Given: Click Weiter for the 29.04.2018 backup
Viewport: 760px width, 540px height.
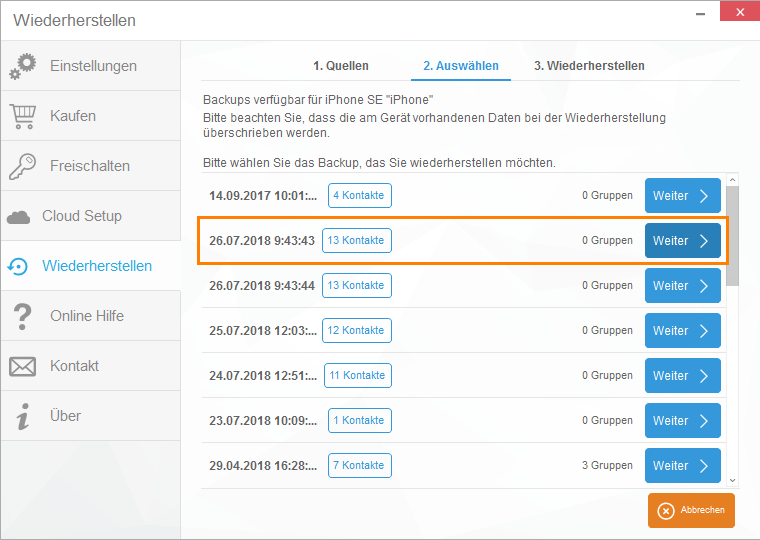Looking at the screenshot, I should tap(682, 465).
